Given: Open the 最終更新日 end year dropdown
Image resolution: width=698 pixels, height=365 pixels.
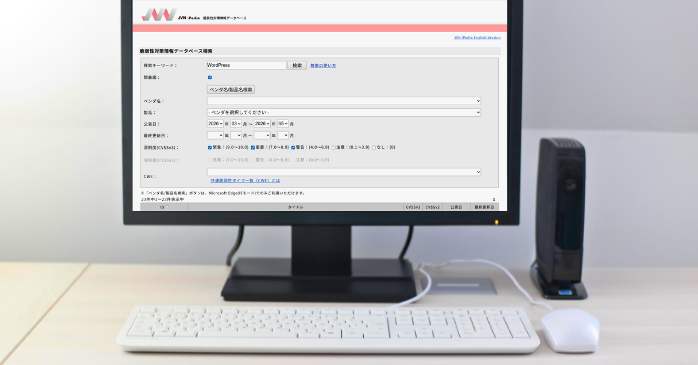Looking at the screenshot, I should click(x=262, y=135).
